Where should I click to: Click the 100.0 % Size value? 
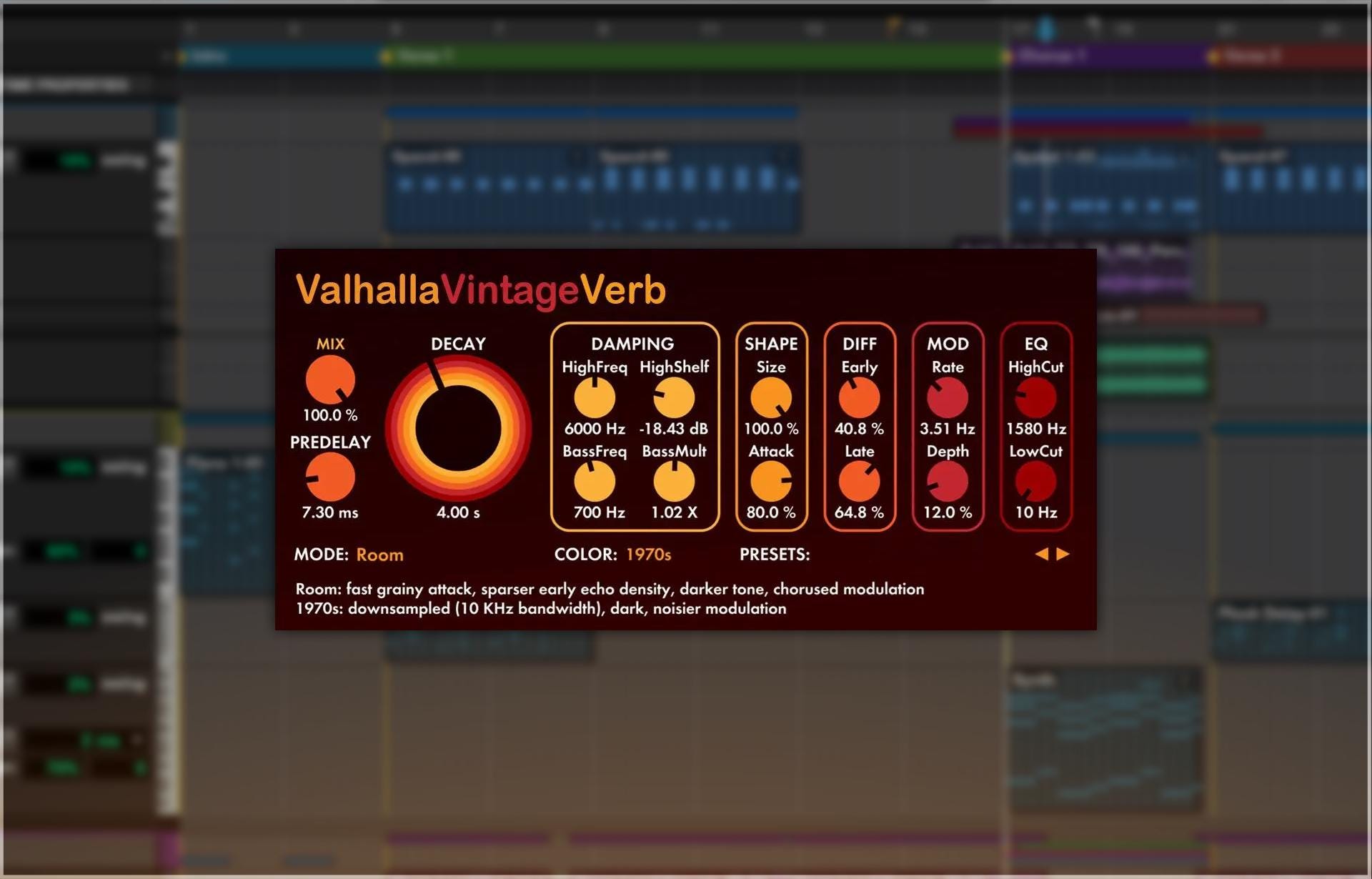pos(771,429)
